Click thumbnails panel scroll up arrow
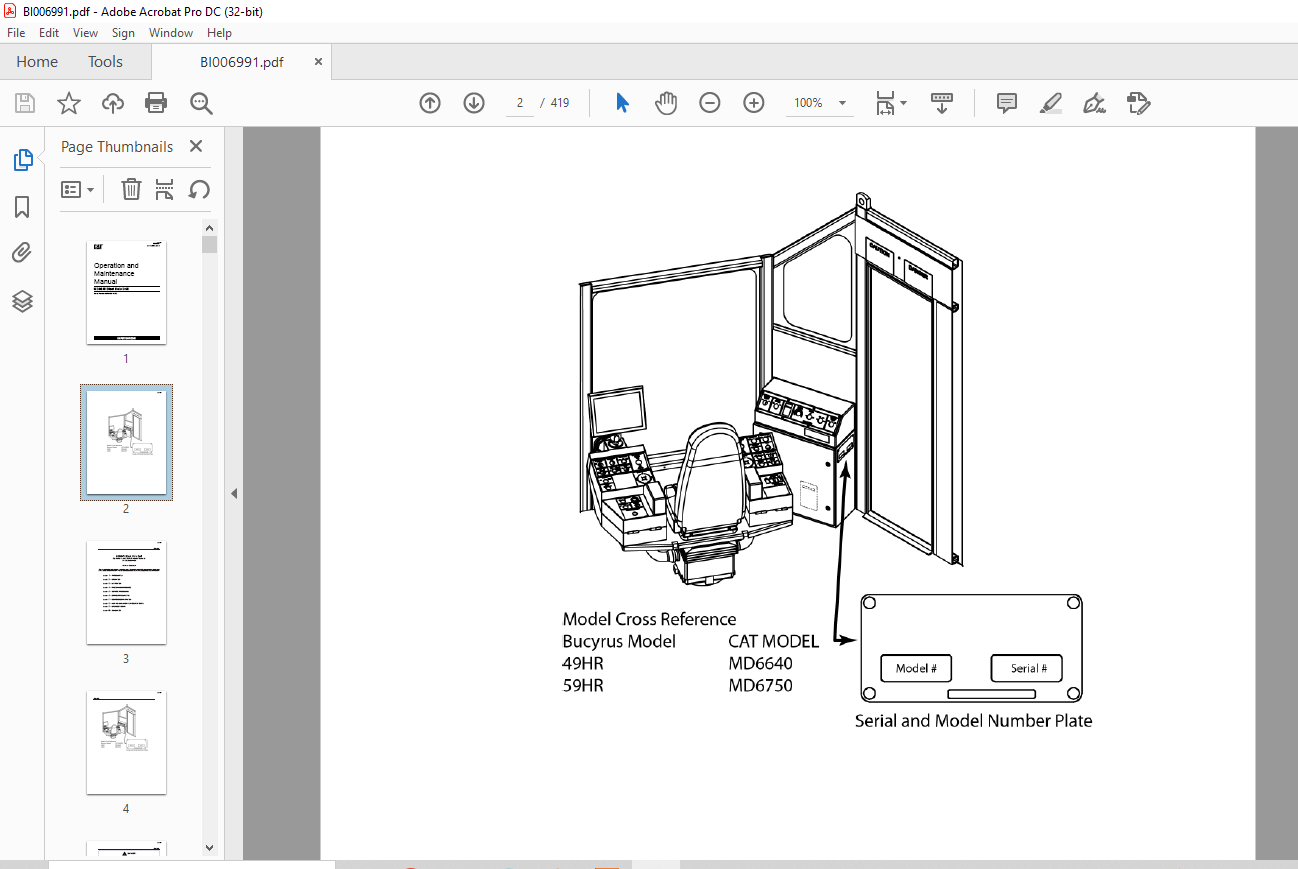 tap(209, 228)
